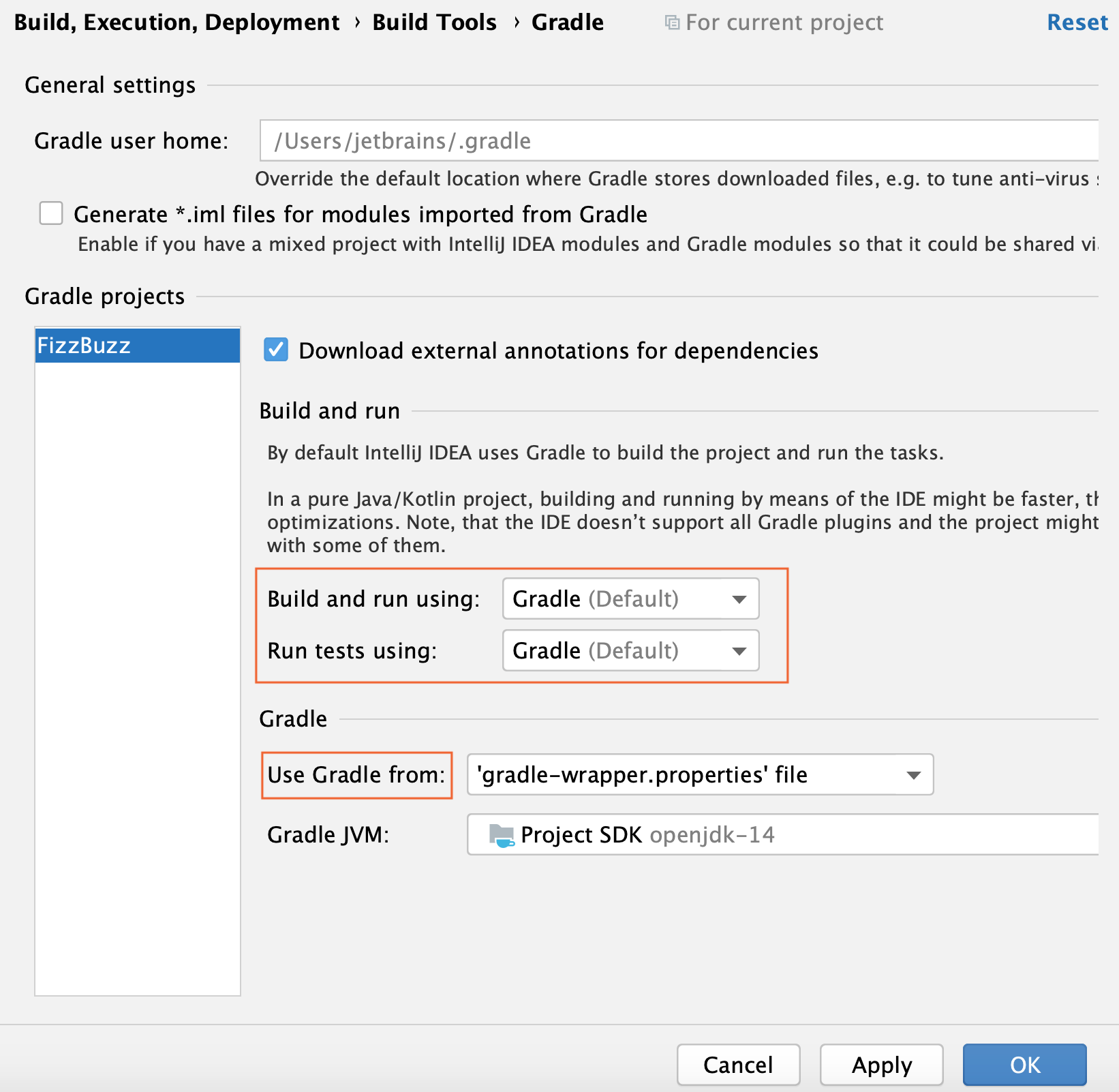The image size is (1119, 1092).
Task: Click Build, Execution, Deployment breadcrumb
Action: tap(177, 22)
